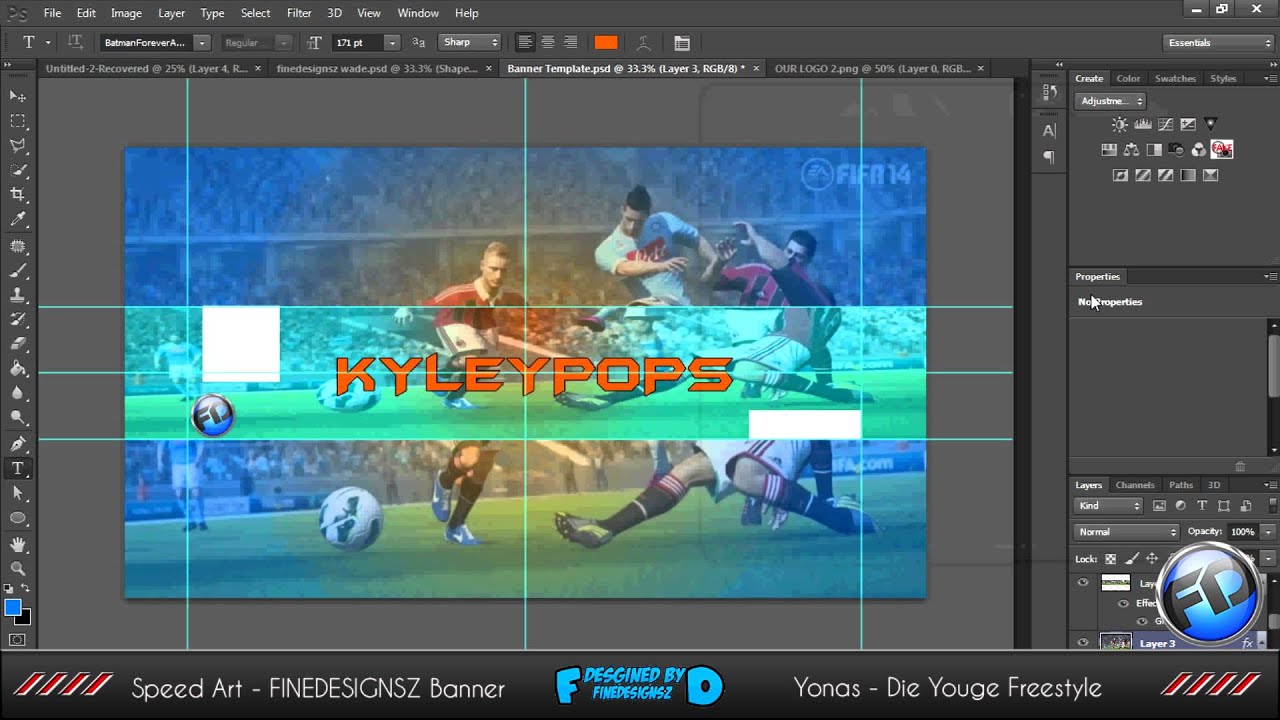Lock transparent pixels
Viewport: 1280px width, 720px height.
pyautogui.click(x=1110, y=559)
